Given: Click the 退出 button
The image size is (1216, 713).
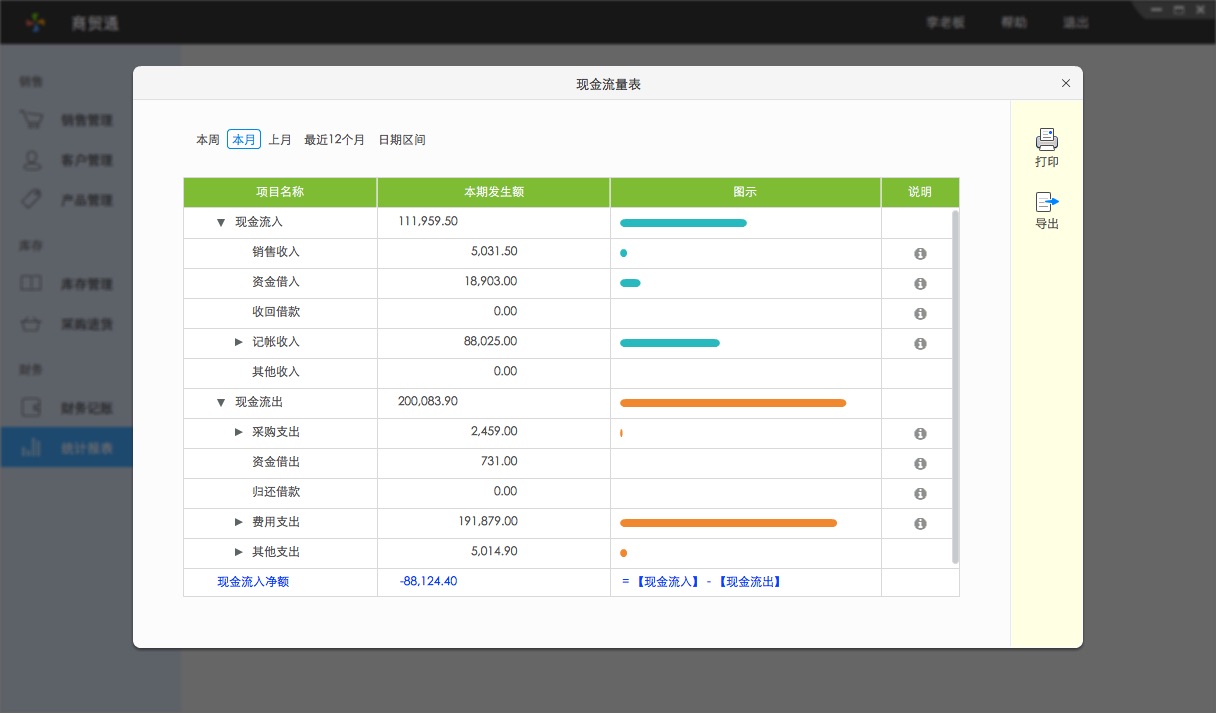Looking at the screenshot, I should click(1075, 21).
